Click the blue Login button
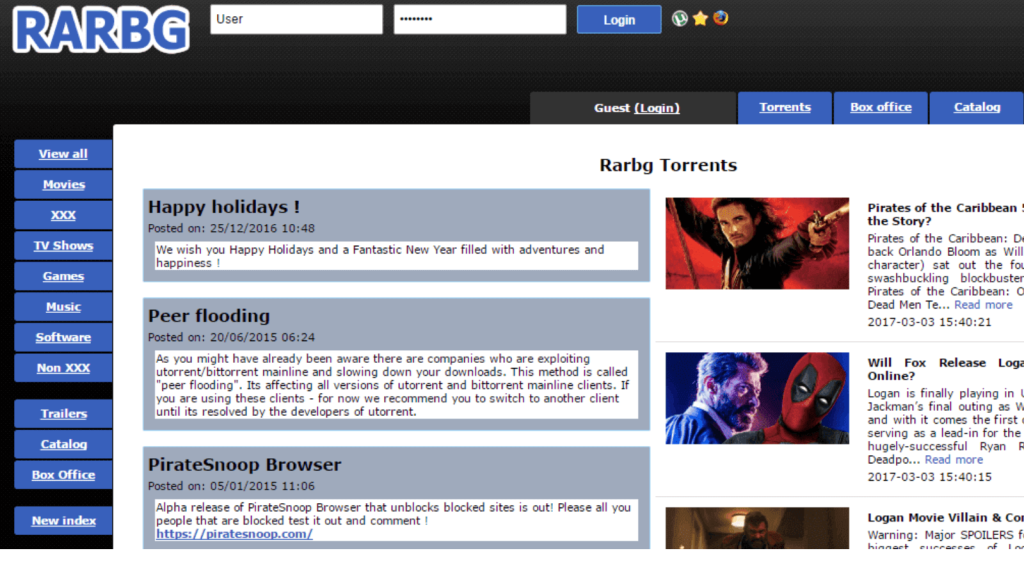This screenshot has width=1024, height=576. (618, 20)
